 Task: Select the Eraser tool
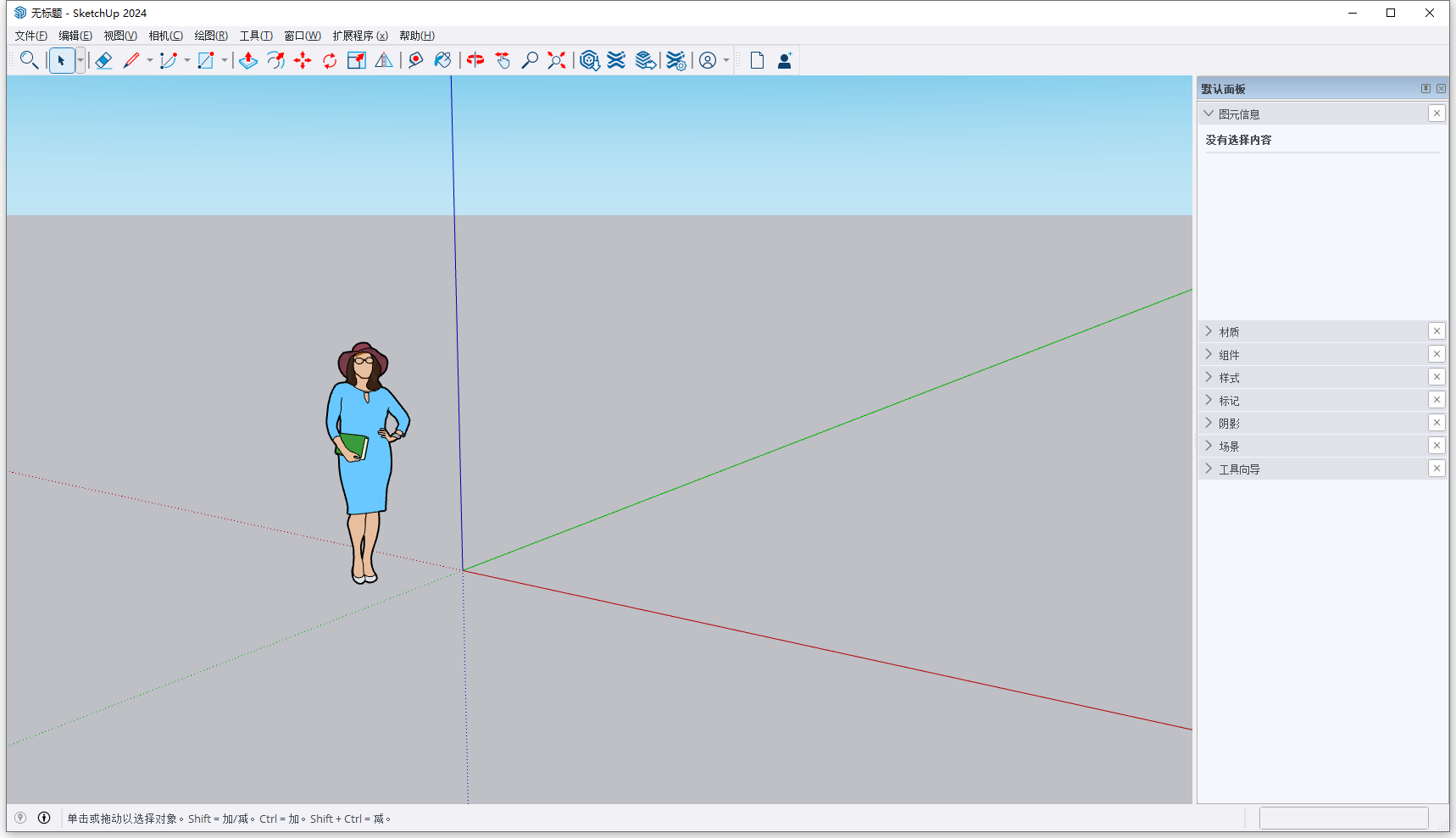pyautogui.click(x=103, y=60)
